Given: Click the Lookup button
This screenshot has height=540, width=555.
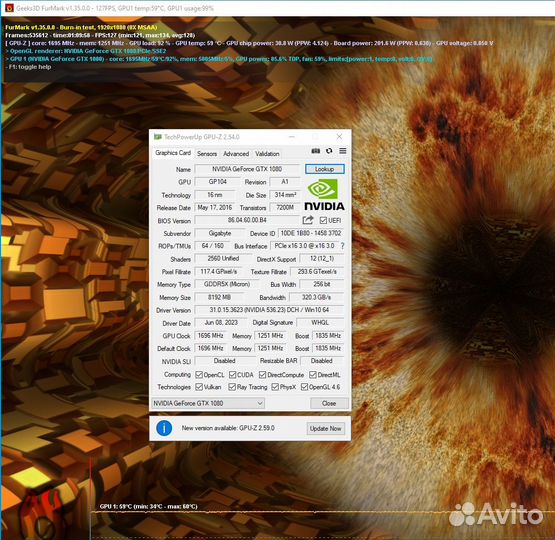Looking at the screenshot, I should (x=325, y=169).
